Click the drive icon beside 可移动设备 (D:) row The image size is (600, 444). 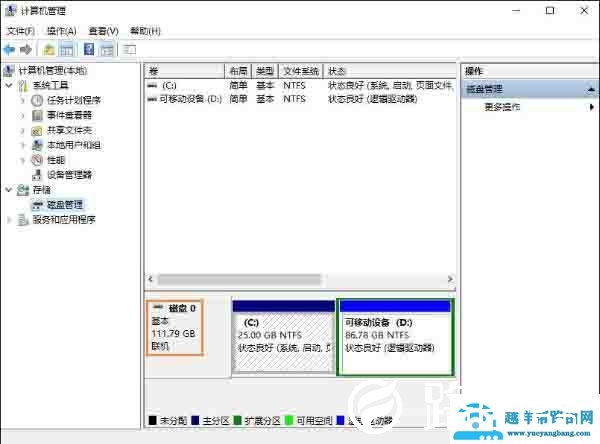[152, 99]
